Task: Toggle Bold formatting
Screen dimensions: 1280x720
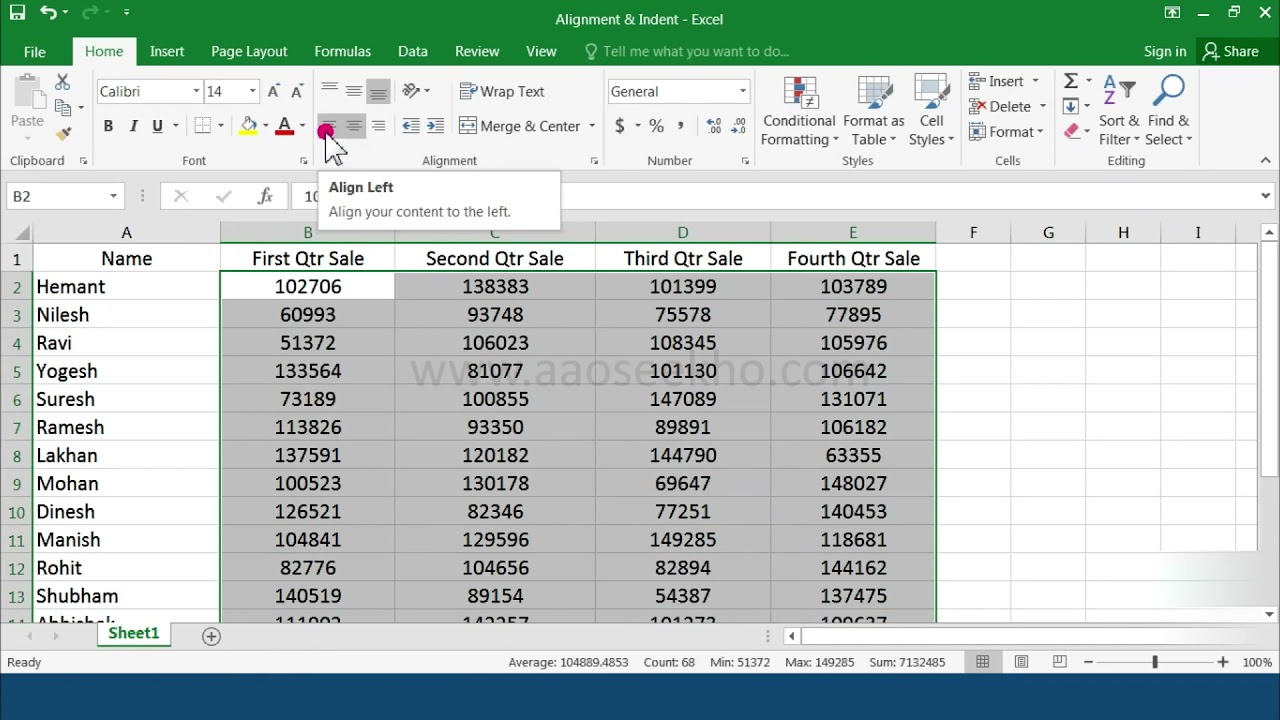Action: [108, 126]
